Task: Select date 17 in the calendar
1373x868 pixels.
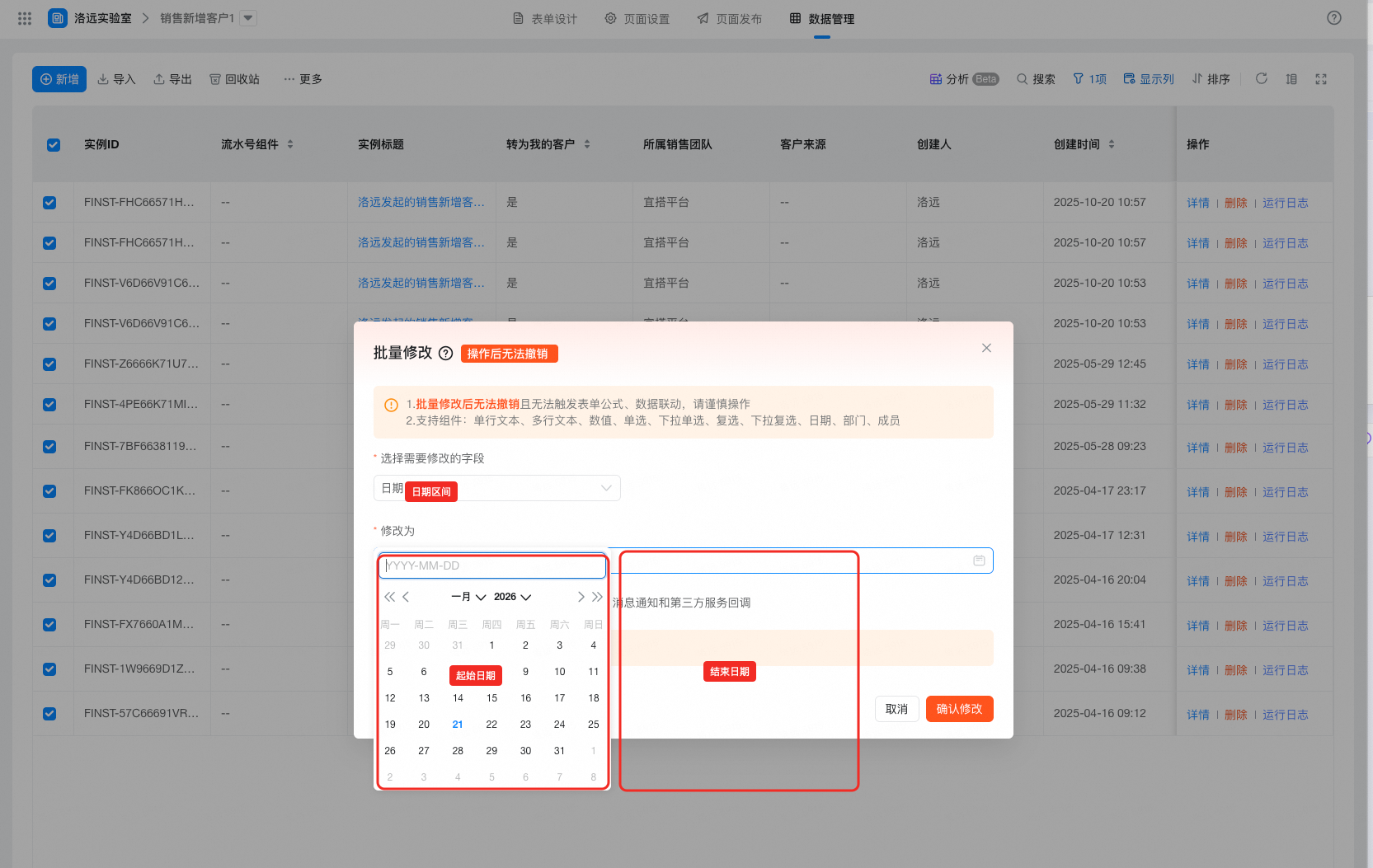Action: click(559, 698)
